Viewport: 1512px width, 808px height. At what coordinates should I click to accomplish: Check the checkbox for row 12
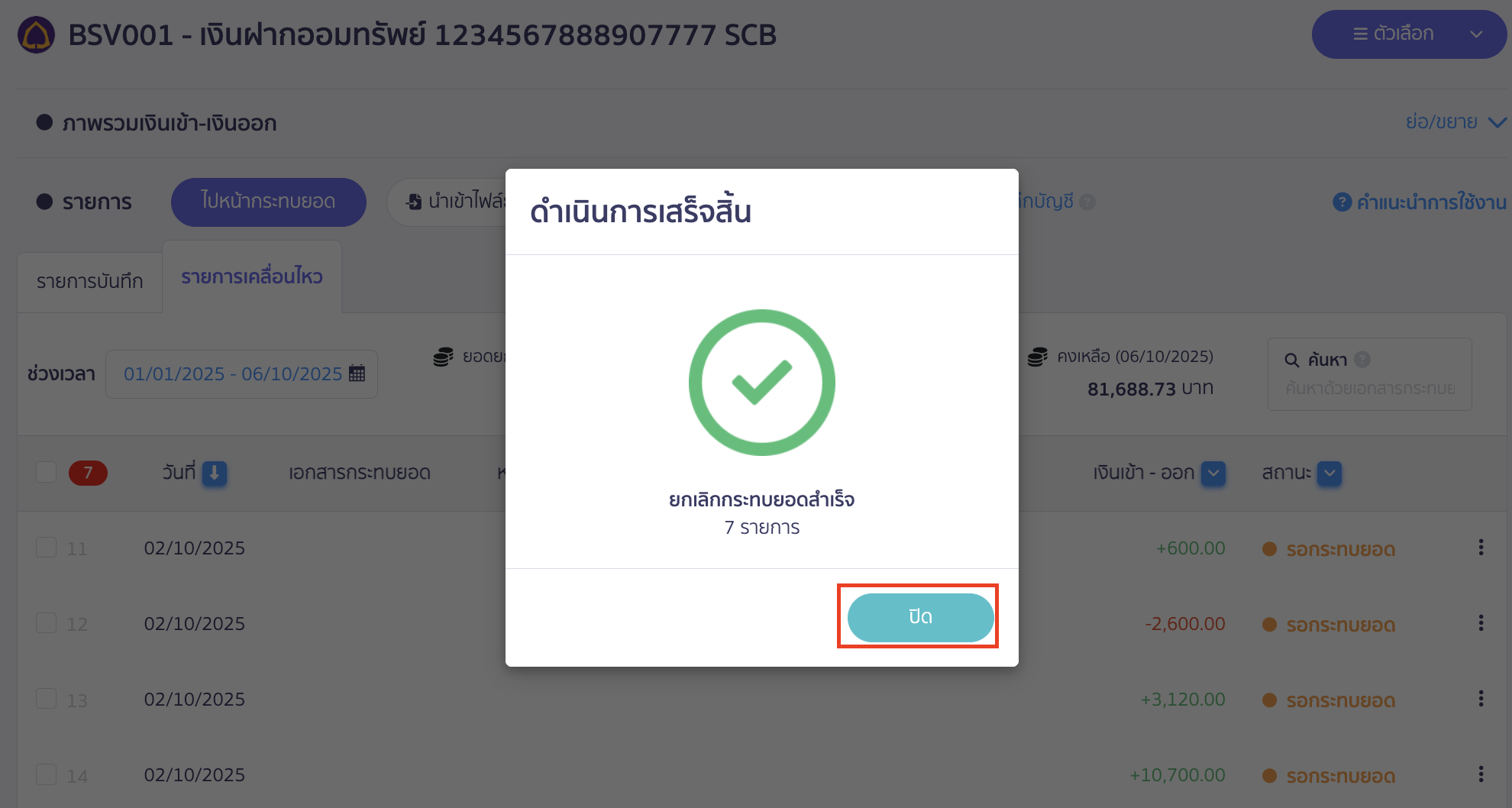coord(47,623)
